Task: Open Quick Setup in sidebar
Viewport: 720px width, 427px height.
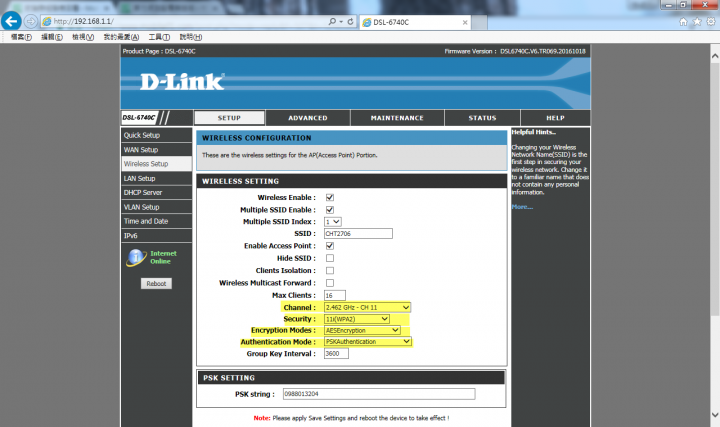Action: coord(157,135)
